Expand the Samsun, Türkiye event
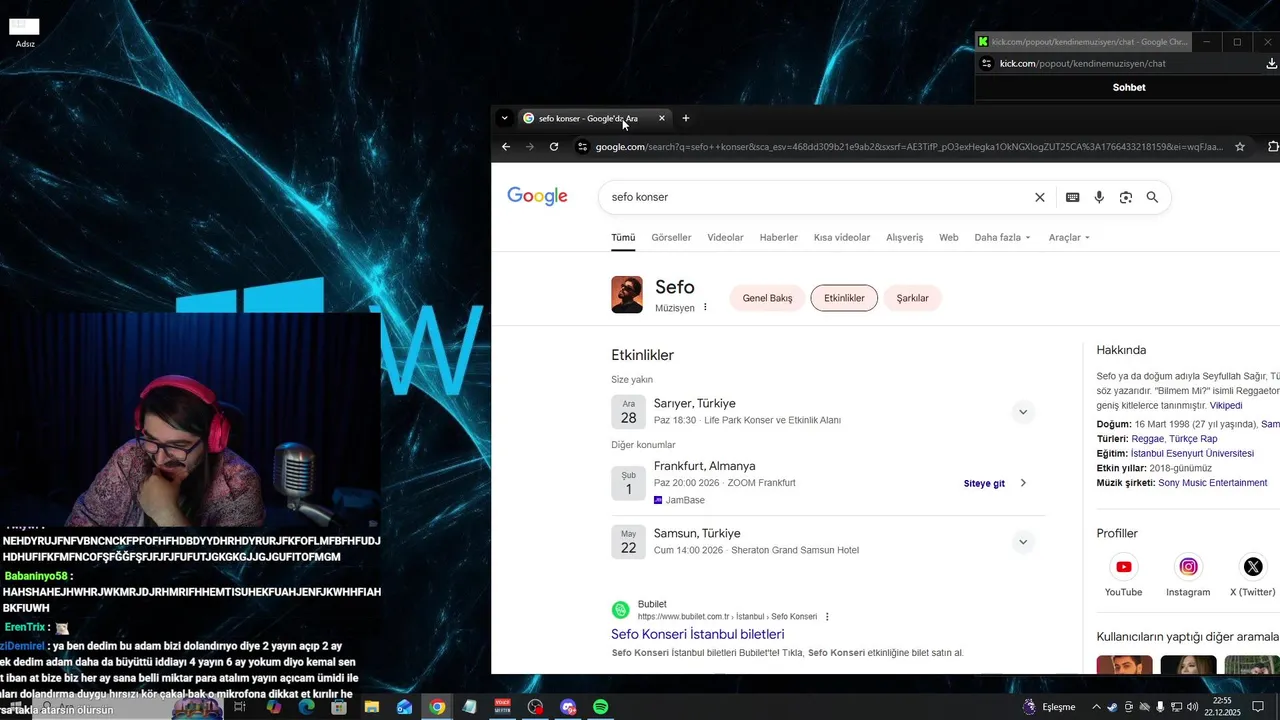The width and height of the screenshot is (1280, 720). pos(1022,542)
